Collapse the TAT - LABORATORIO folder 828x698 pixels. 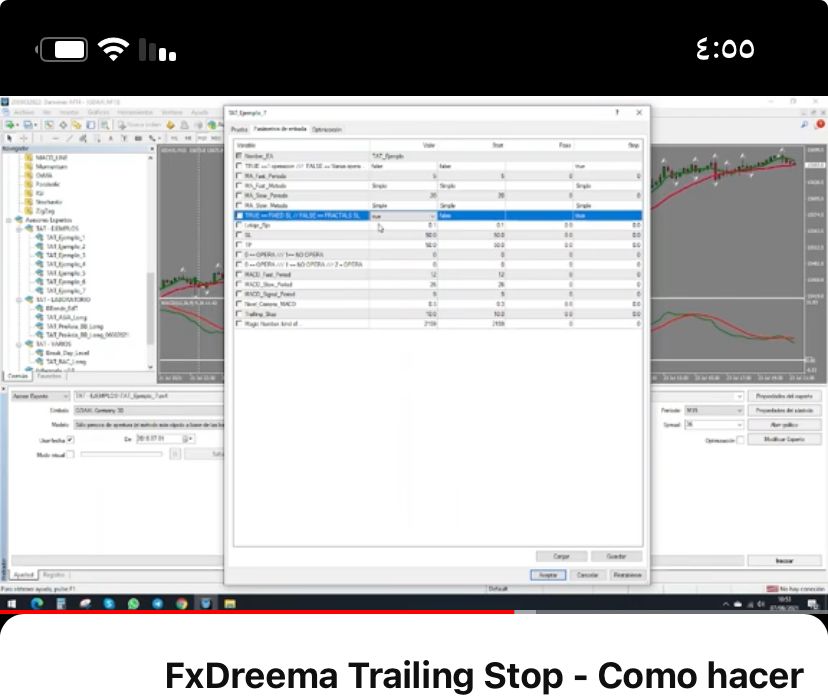coord(20,299)
